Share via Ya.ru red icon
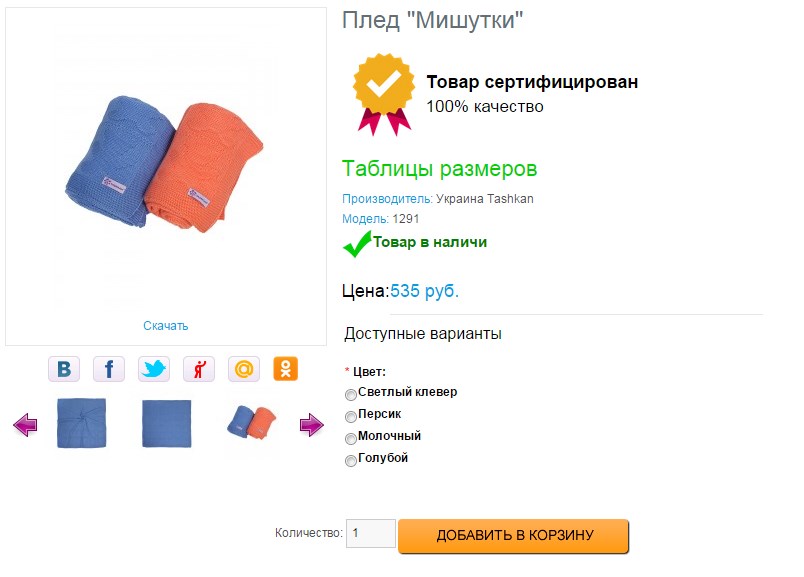804x577 pixels. (x=199, y=369)
